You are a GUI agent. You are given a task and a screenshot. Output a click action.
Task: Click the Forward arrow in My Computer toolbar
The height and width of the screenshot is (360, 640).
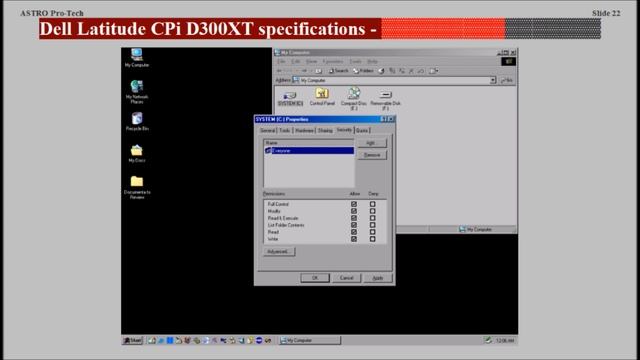tap(304, 71)
